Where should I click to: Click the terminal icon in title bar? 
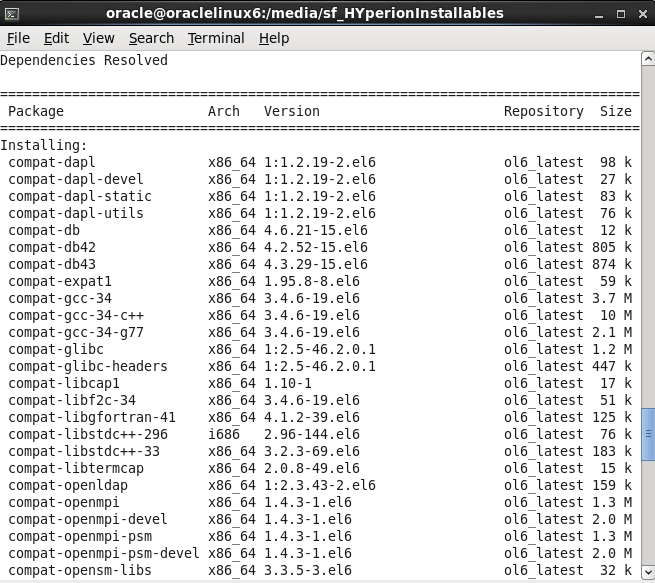coord(12,14)
